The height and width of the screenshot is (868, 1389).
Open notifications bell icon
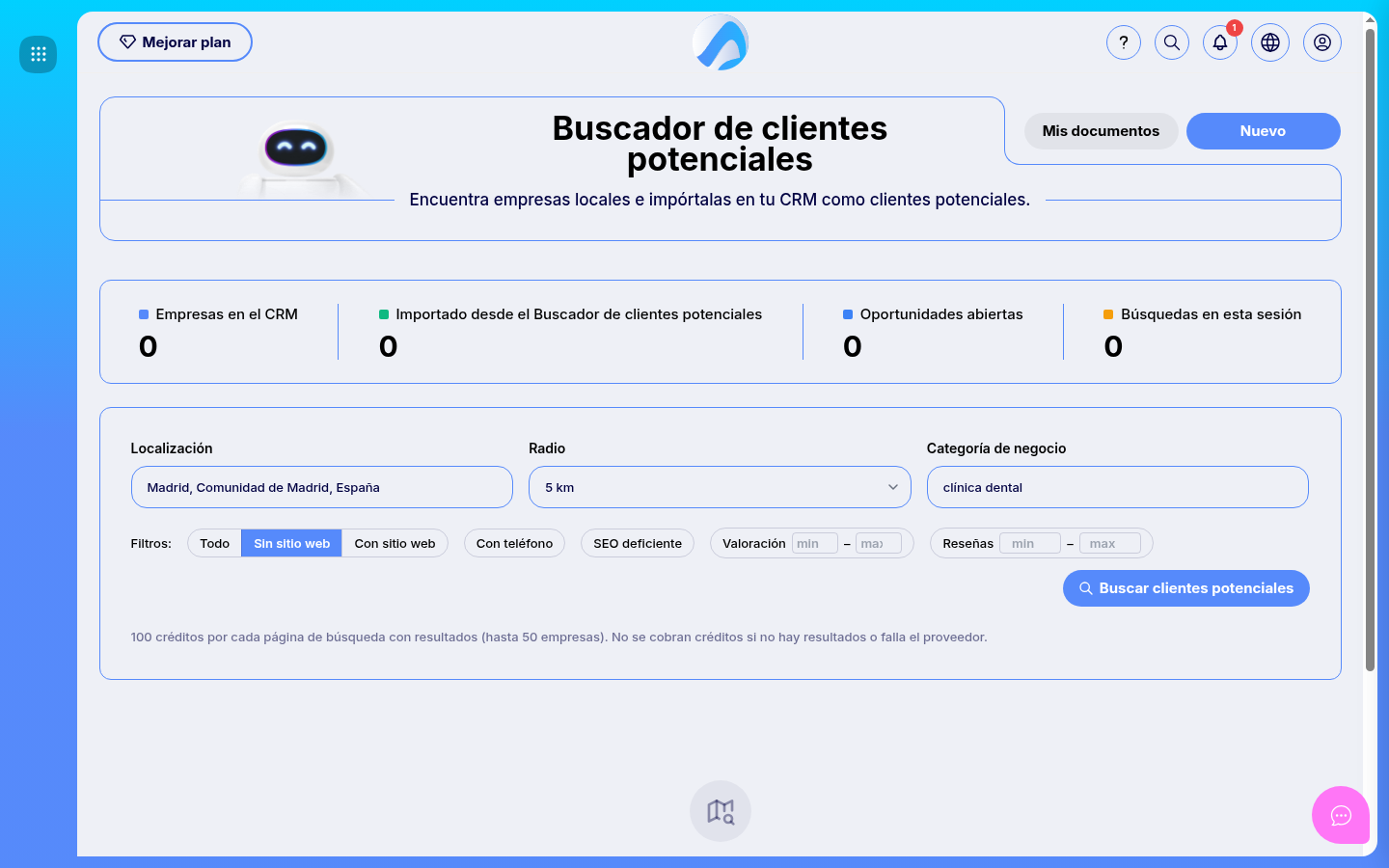click(1220, 42)
